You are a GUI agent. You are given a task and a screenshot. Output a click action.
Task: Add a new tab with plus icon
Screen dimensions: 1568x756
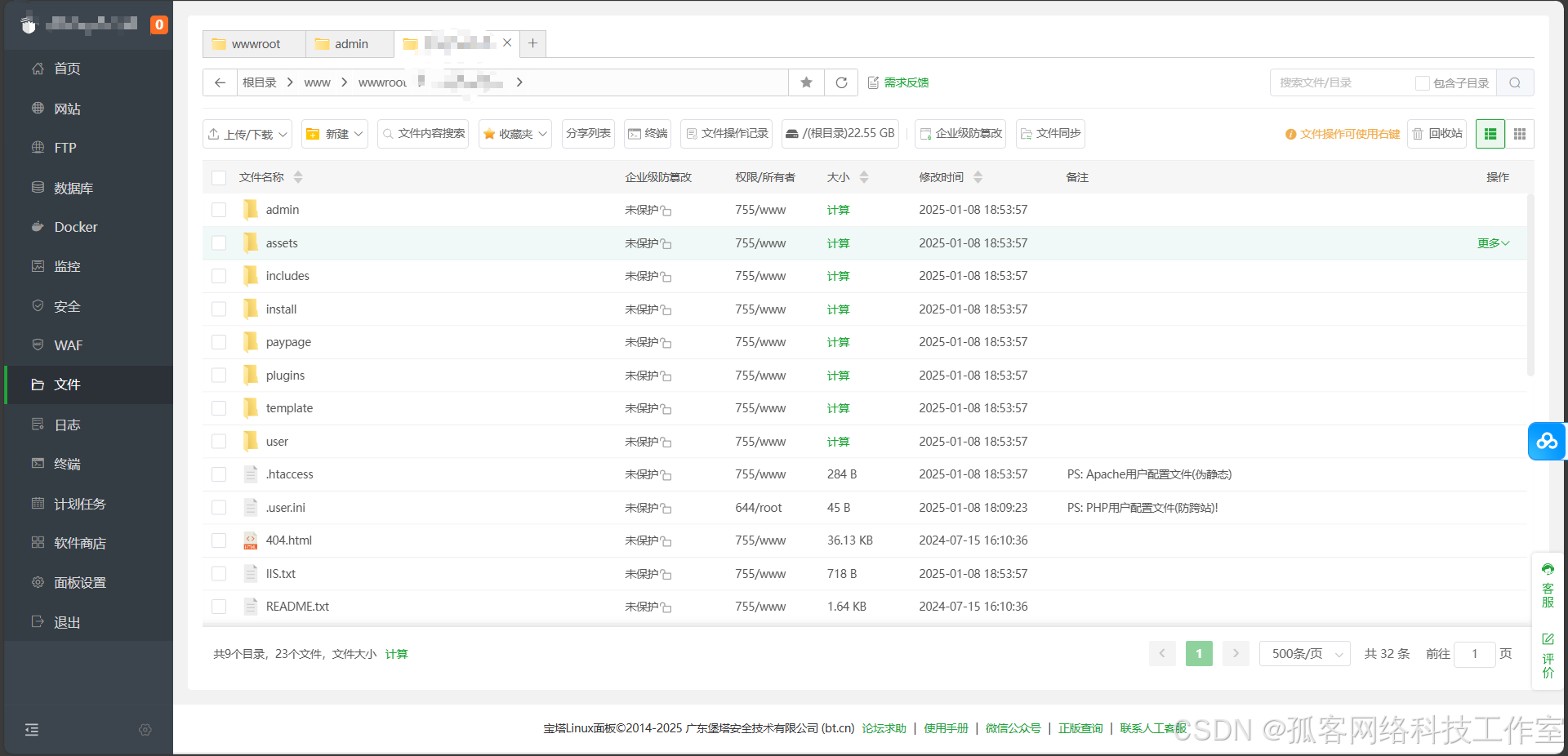tap(532, 43)
